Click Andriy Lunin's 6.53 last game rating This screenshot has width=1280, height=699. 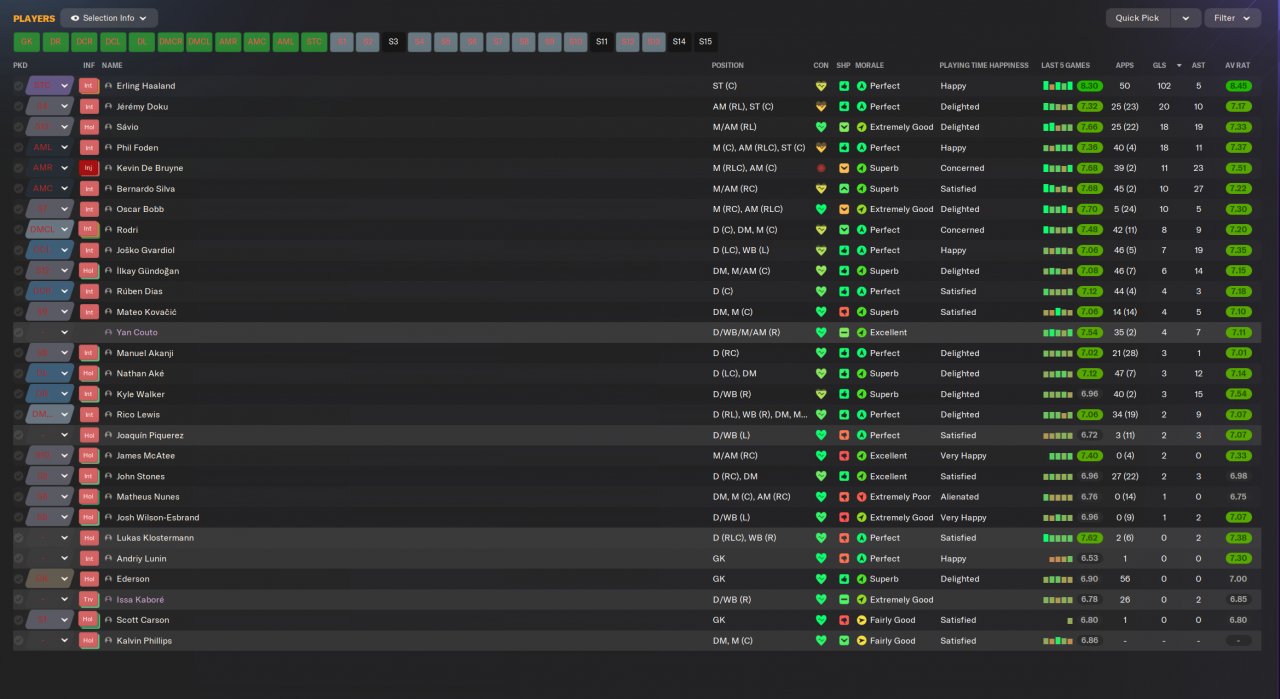[x=1089, y=559]
